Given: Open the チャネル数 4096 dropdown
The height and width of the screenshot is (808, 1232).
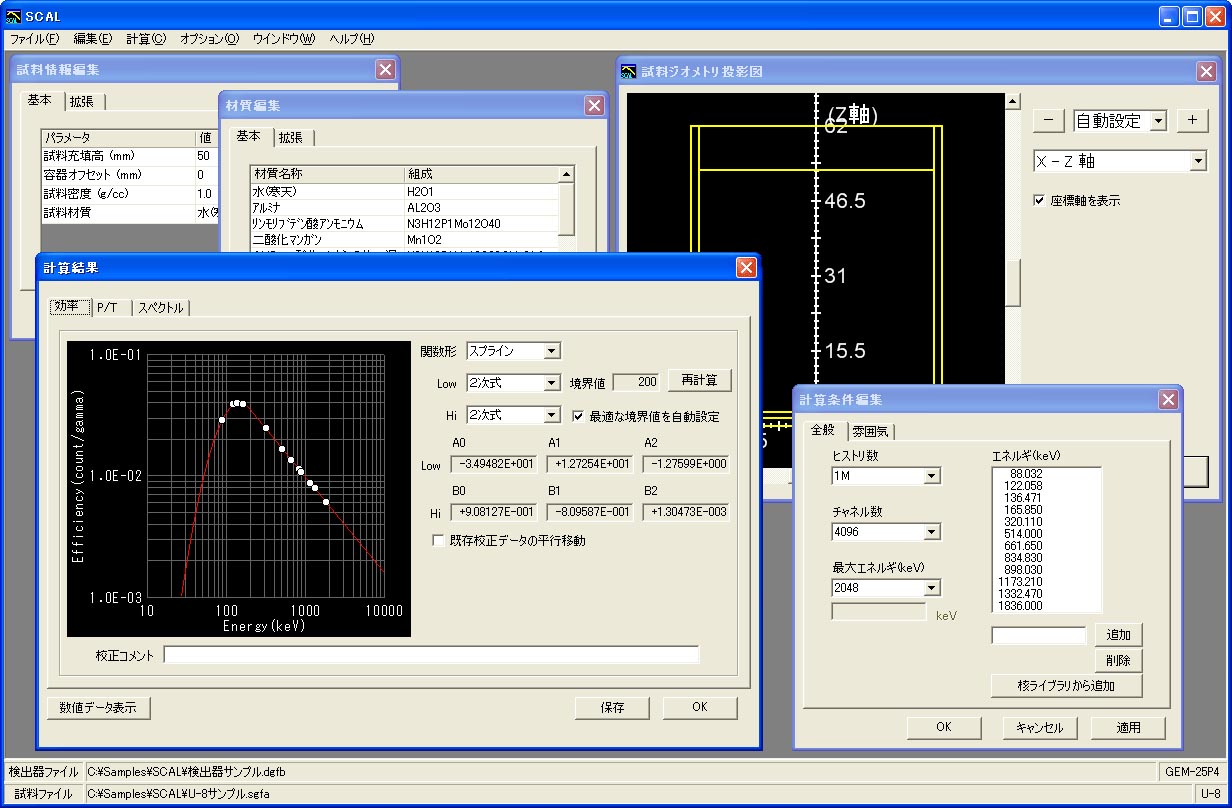Looking at the screenshot, I should (932, 532).
